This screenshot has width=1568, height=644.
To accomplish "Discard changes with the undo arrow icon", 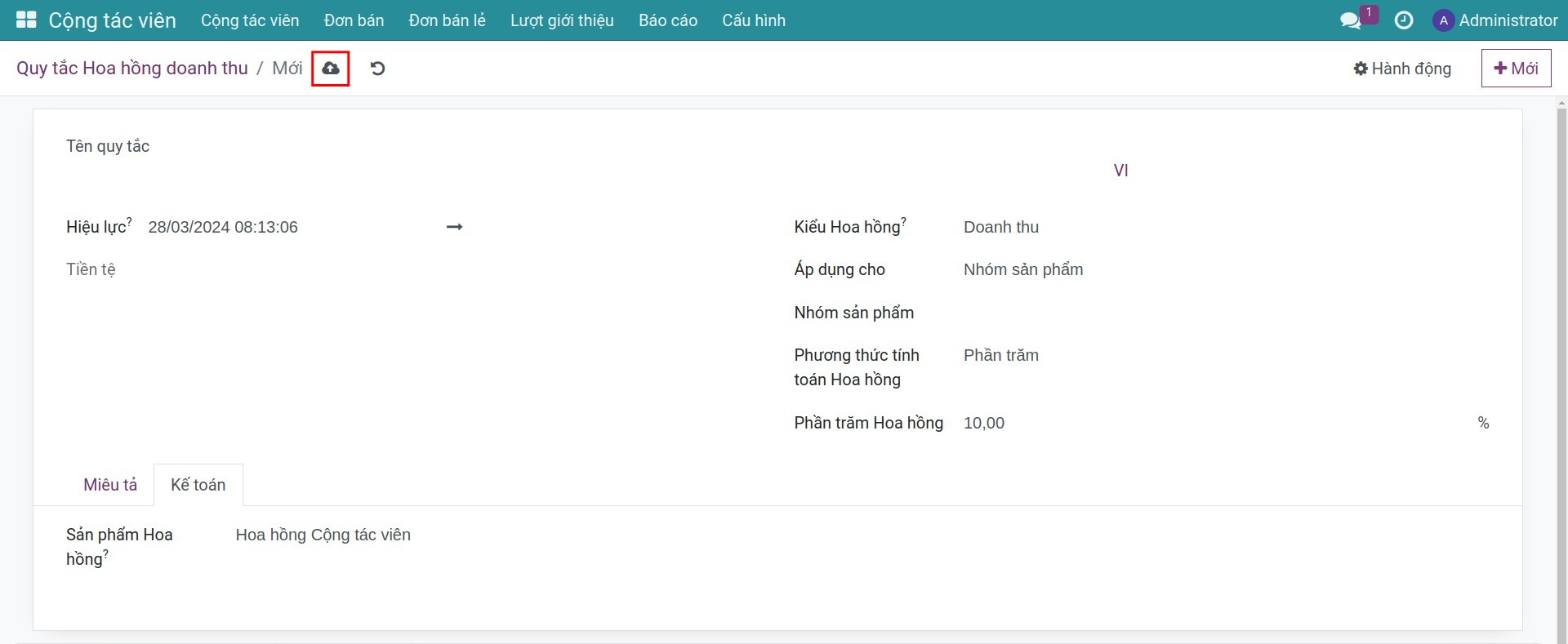I will (377, 69).
